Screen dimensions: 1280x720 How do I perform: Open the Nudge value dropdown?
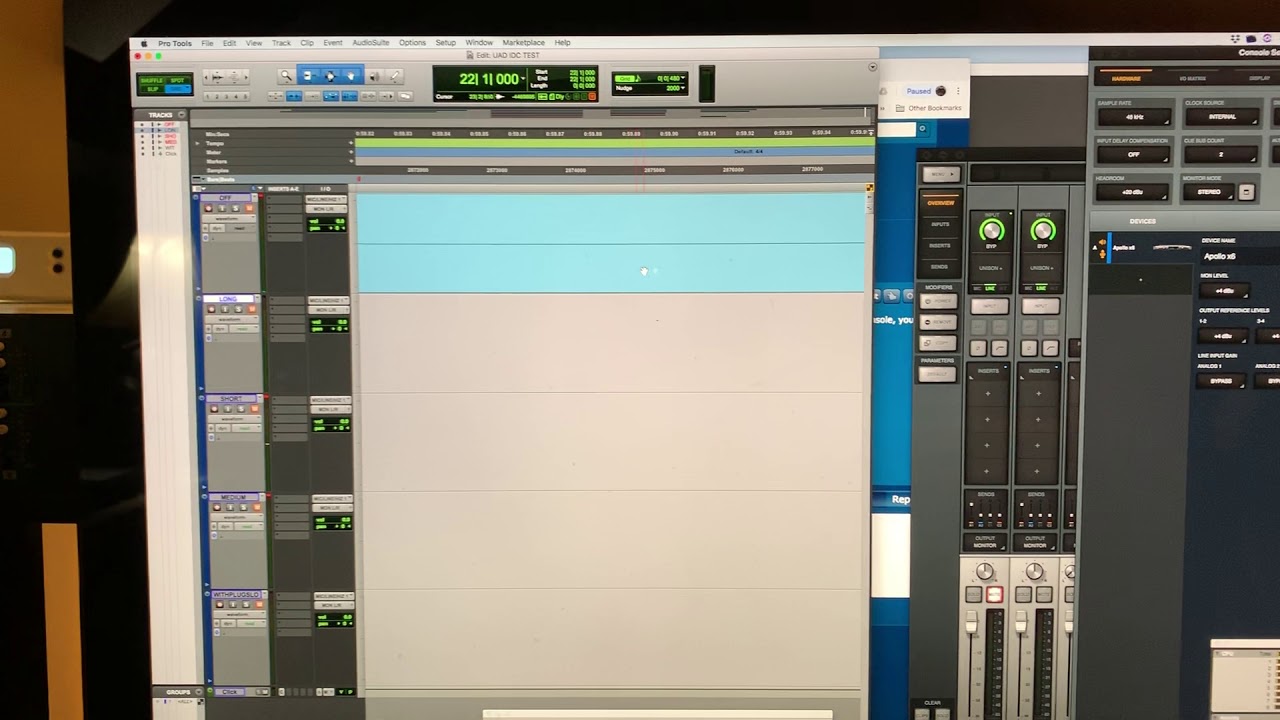click(683, 88)
